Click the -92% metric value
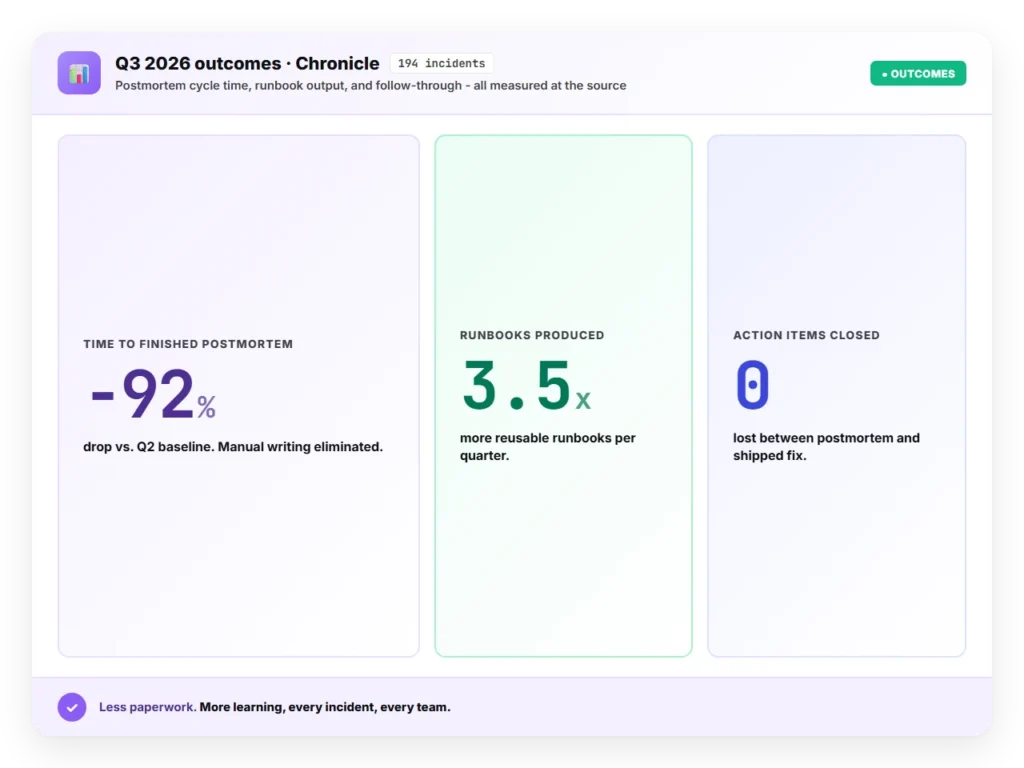The image size is (1024, 768). coord(153,394)
